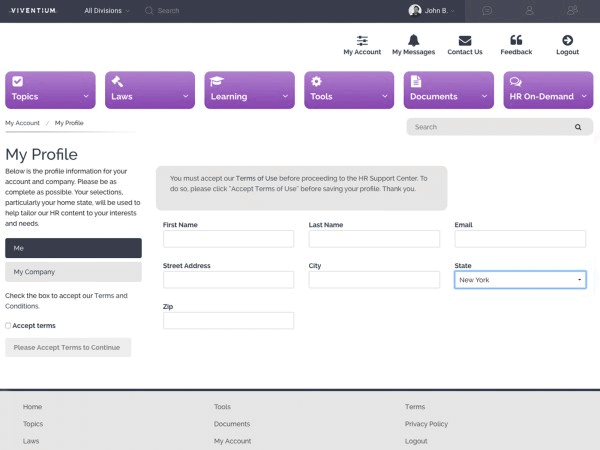This screenshot has height=450, width=600.
Task: Click the single user icon in top bar
Action: pos(530,11)
